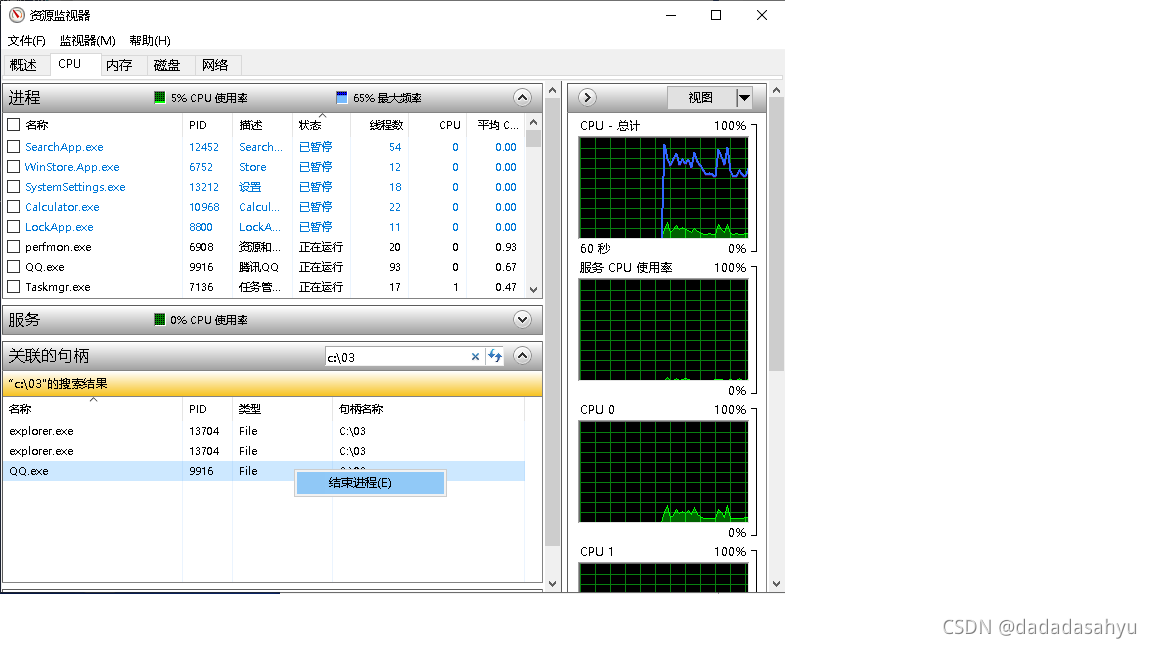Select the Taskmgr.exe process name
The width and height of the screenshot is (1152, 648).
pyautogui.click(x=57, y=287)
